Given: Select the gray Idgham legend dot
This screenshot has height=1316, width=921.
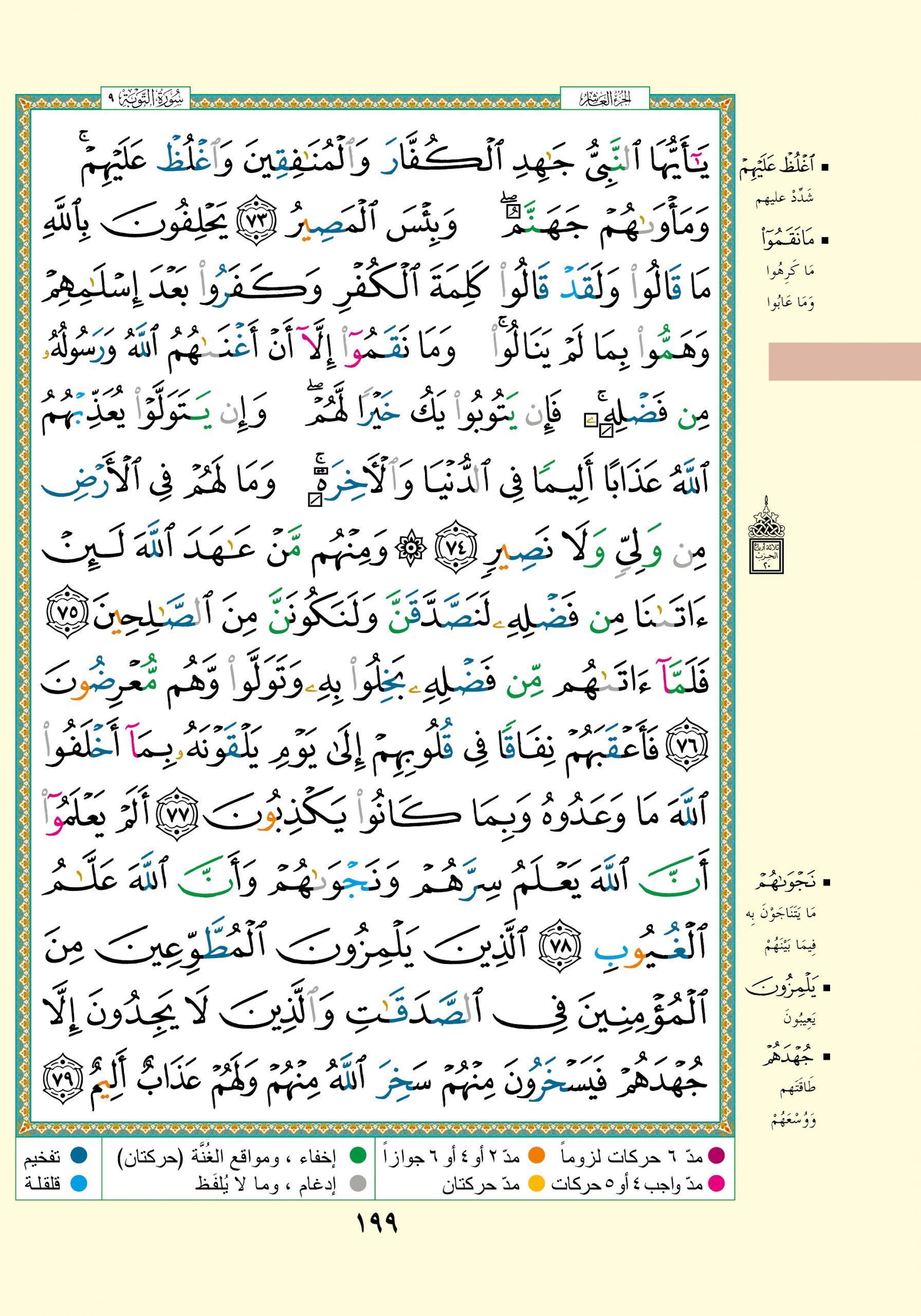Looking at the screenshot, I should (358, 1183).
